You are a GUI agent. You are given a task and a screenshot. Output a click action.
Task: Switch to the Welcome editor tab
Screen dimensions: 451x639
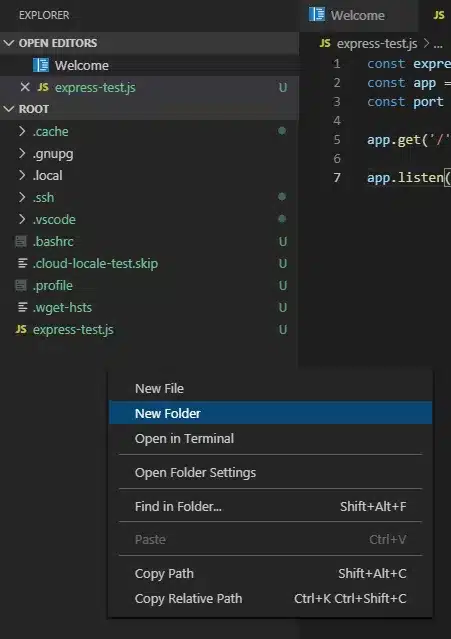pos(359,15)
